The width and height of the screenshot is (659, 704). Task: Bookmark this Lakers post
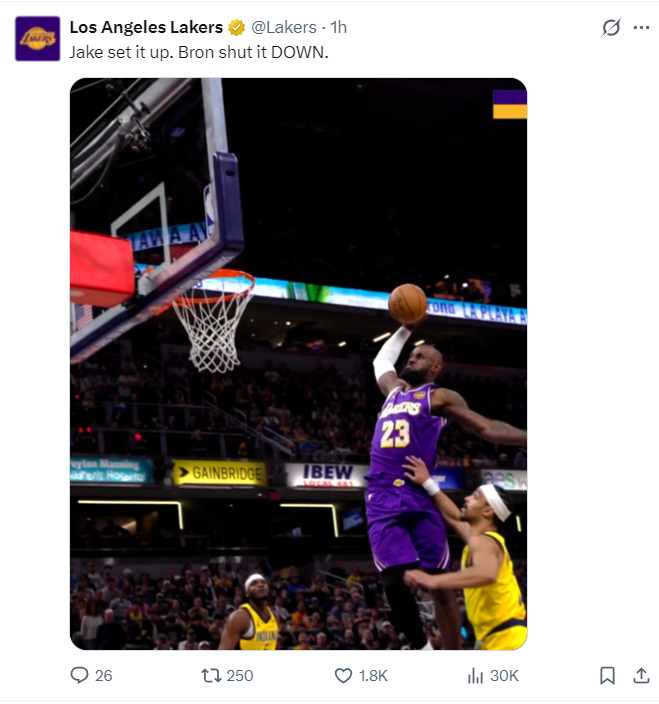(x=607, y=676)
